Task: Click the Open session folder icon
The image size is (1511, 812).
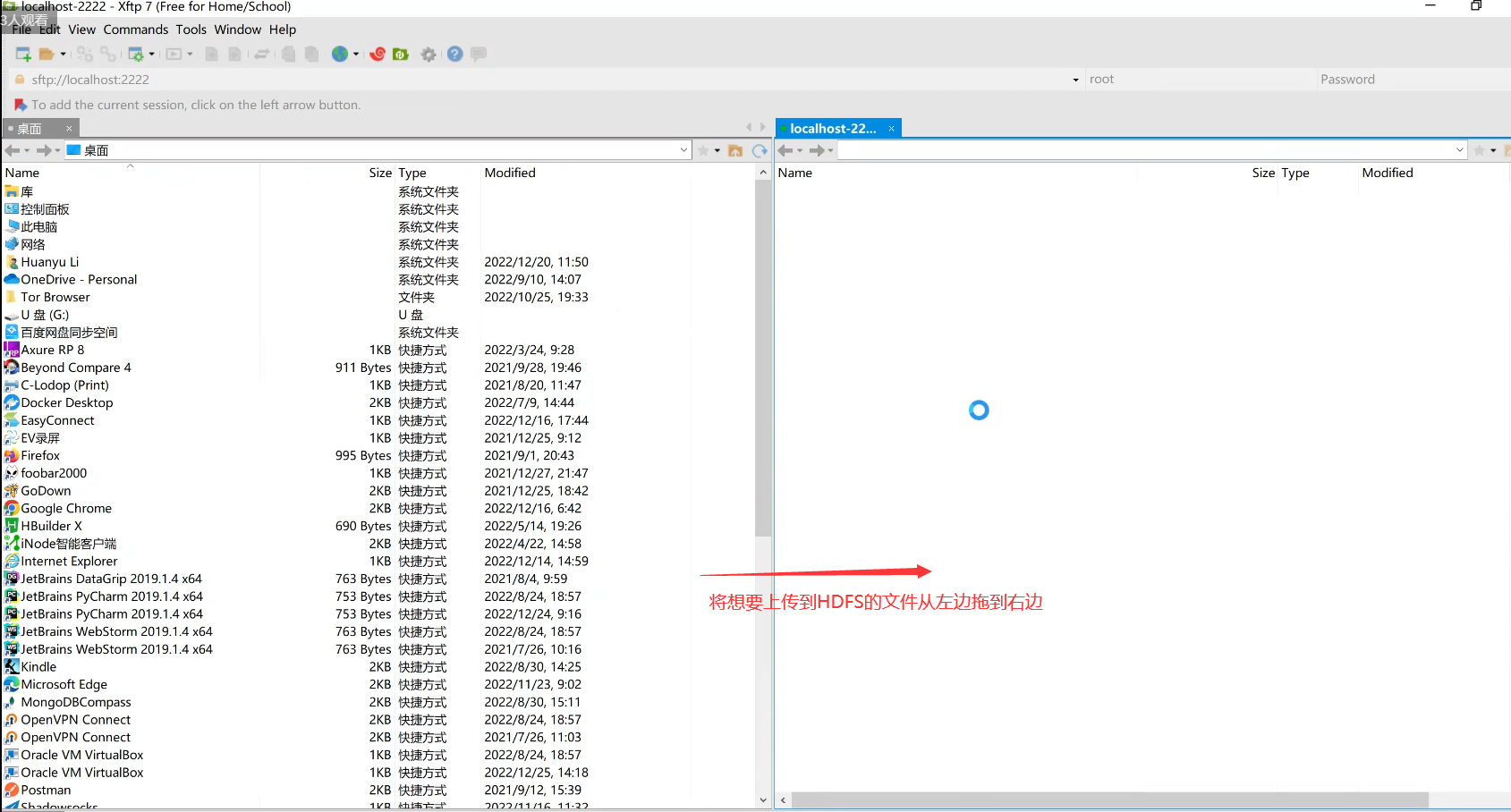Action: pos(47,55)
